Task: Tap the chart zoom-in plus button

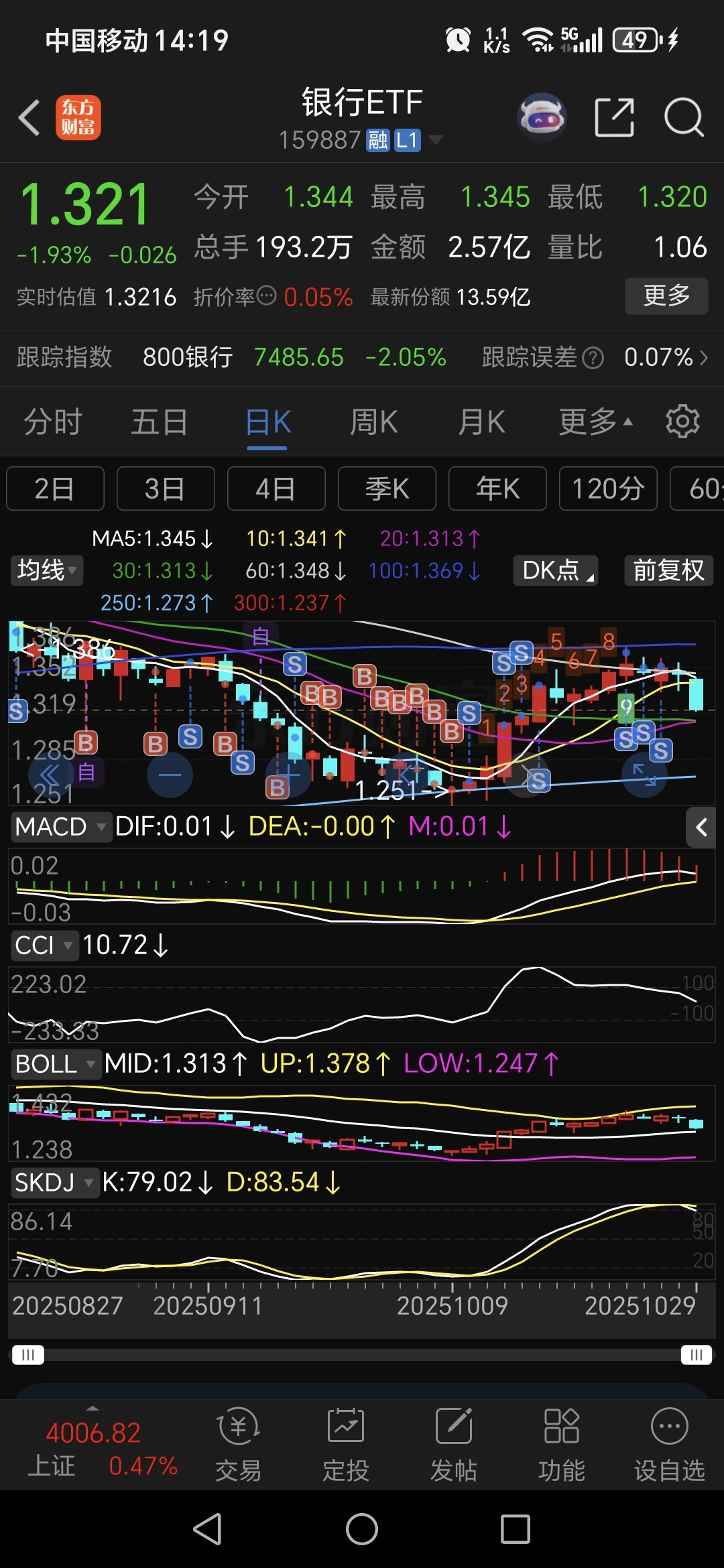Action: click(x=288, y=775)
